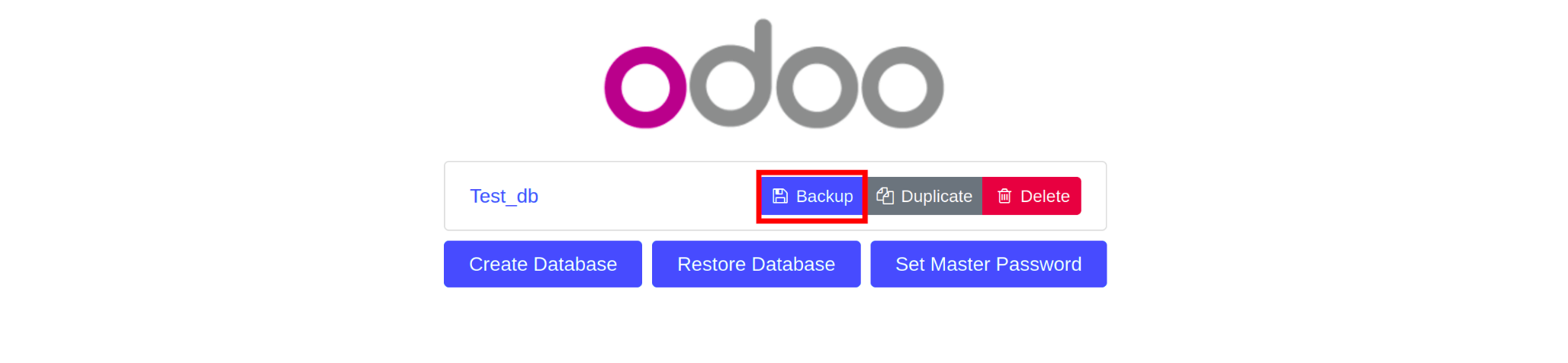Click the floppy disk icon on Backup

[x=779, y=196]
